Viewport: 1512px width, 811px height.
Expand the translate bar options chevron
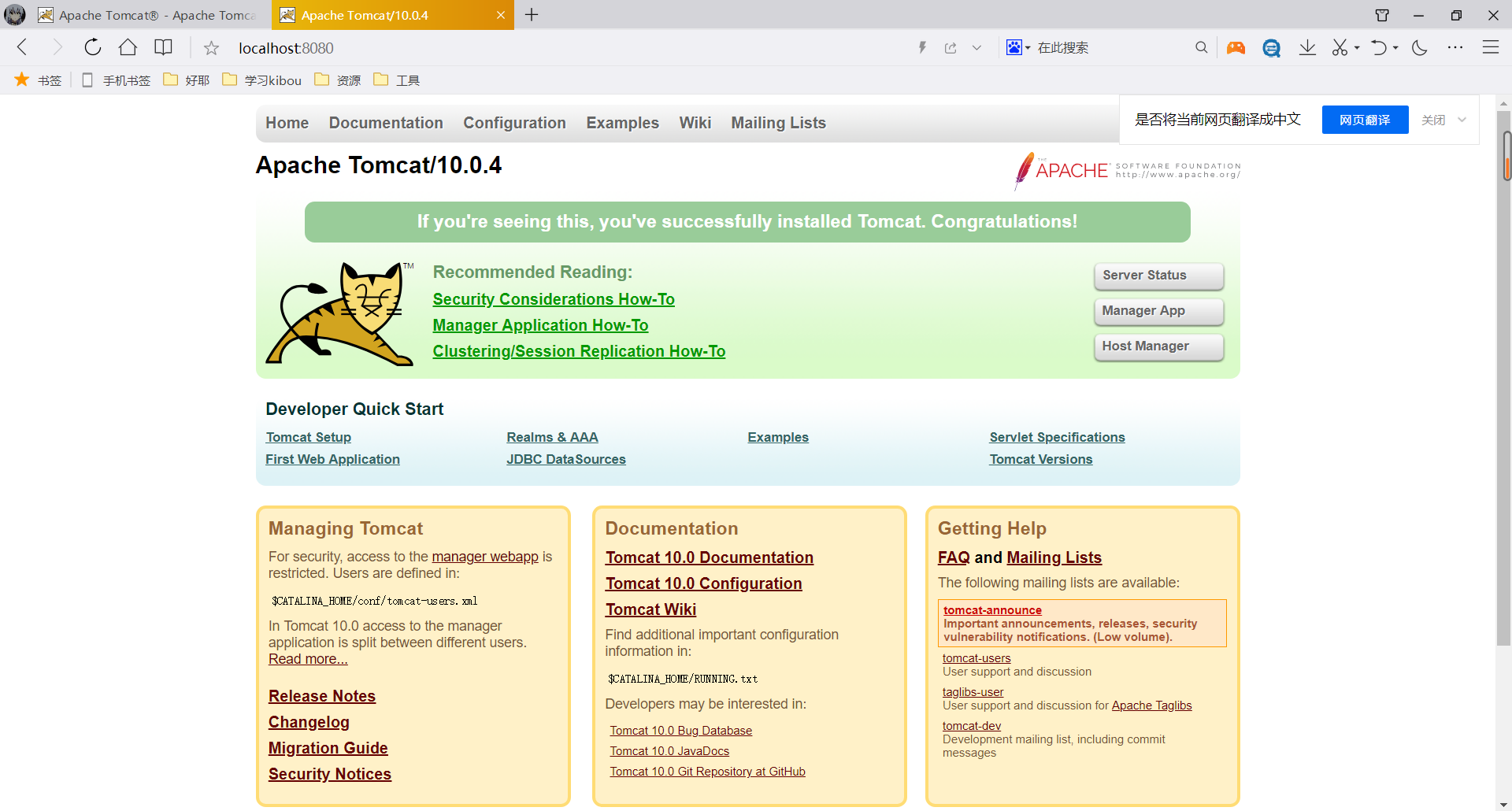point(1462,120)
